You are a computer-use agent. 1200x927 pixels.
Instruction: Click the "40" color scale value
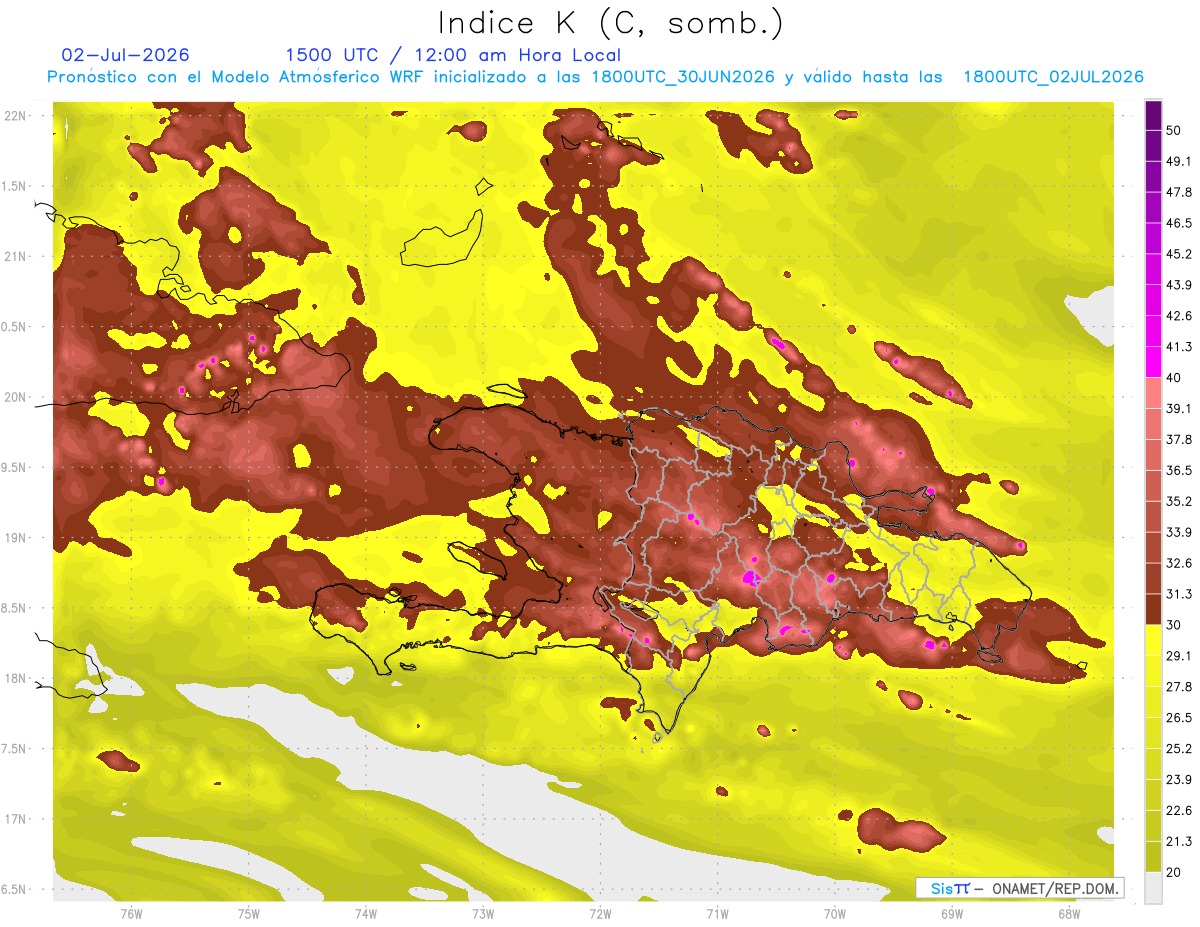(x=1175, y=377)
